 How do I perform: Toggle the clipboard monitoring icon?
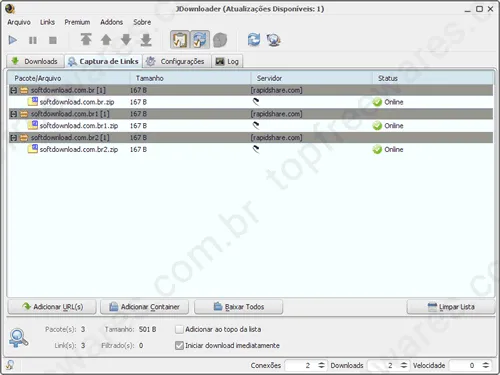[x=180, y=40]
